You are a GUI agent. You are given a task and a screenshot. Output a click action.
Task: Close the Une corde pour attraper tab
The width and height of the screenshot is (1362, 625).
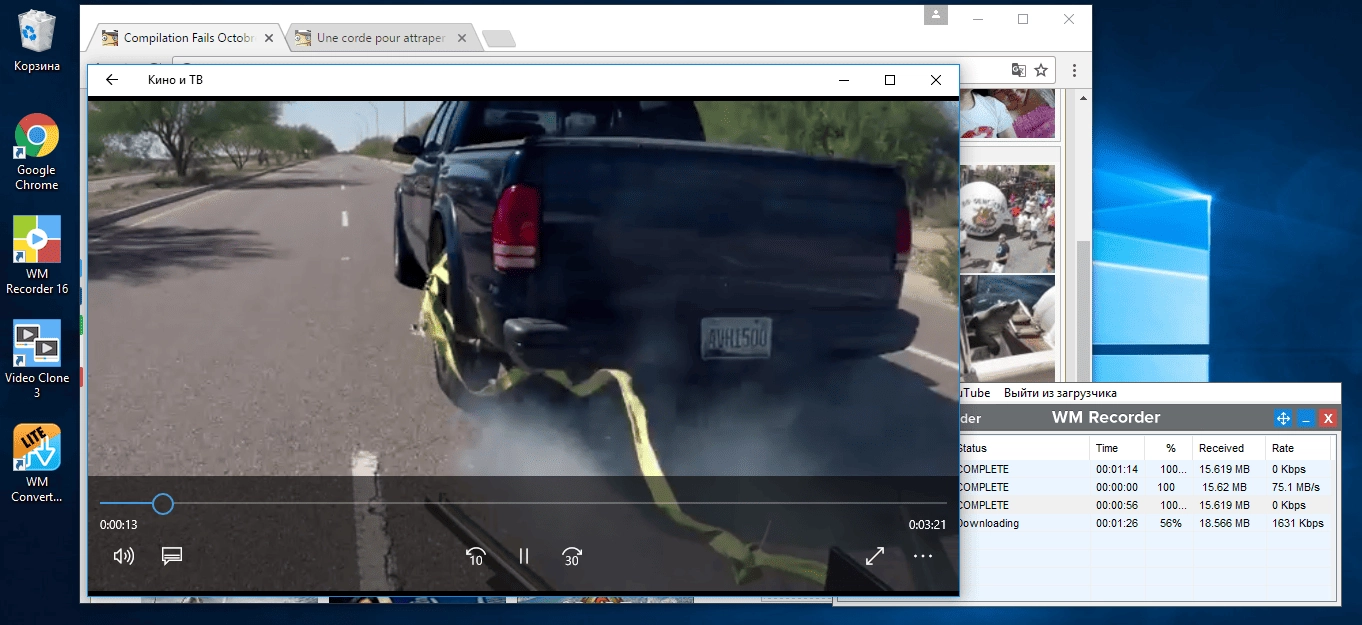[x=462, y=38]
